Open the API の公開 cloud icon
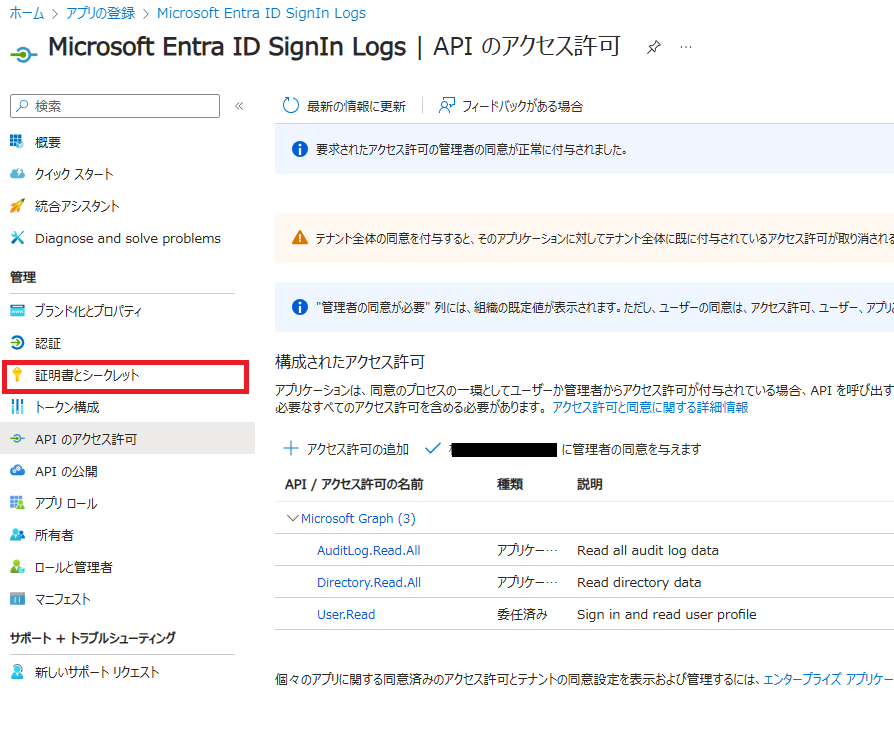Screen dimensions: 894x733 [x=17, y=470]
